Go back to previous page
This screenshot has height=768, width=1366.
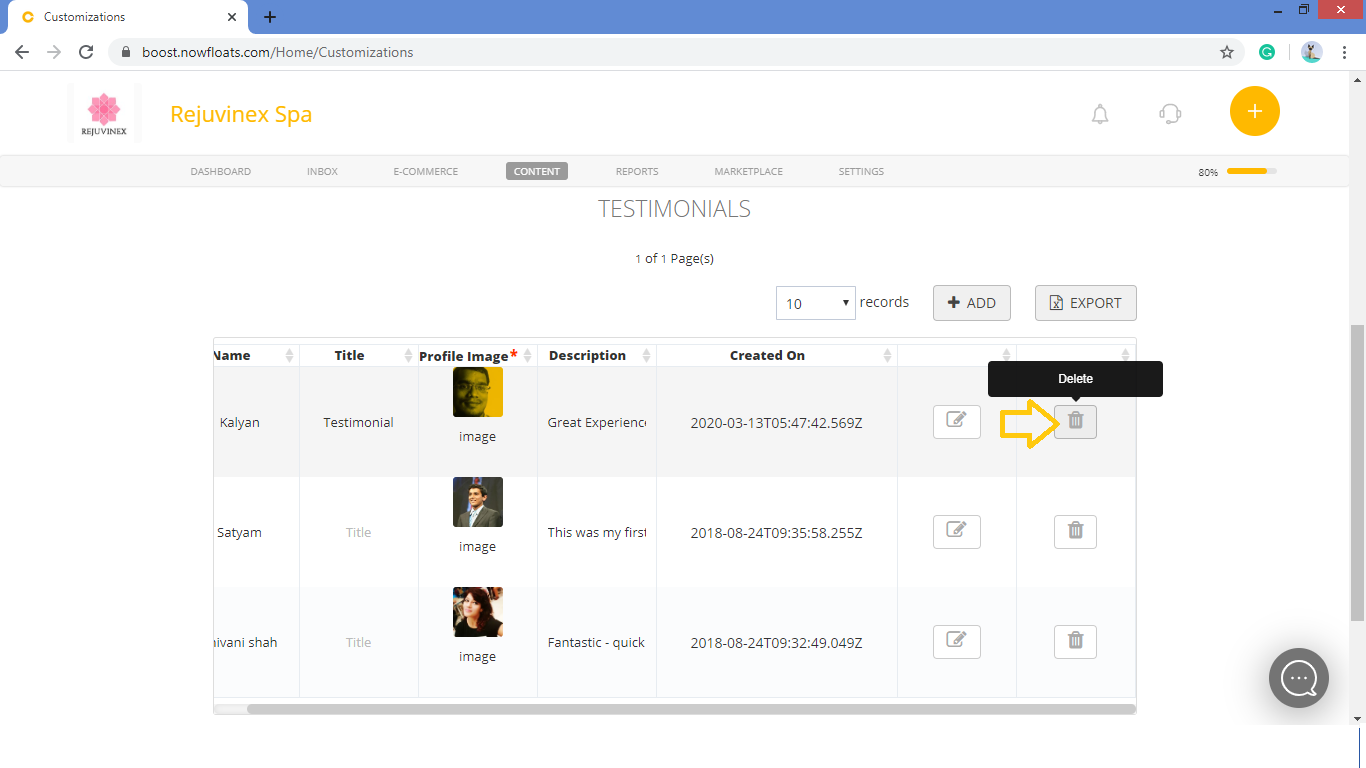22,52
